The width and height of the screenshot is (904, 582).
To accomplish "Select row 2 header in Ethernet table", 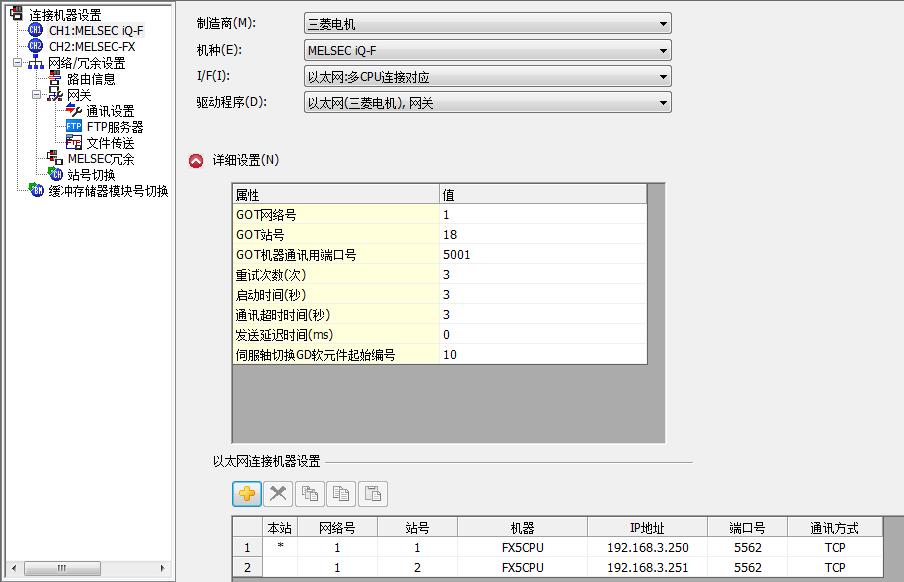I will pyautogui.click(x=246, y=567).
